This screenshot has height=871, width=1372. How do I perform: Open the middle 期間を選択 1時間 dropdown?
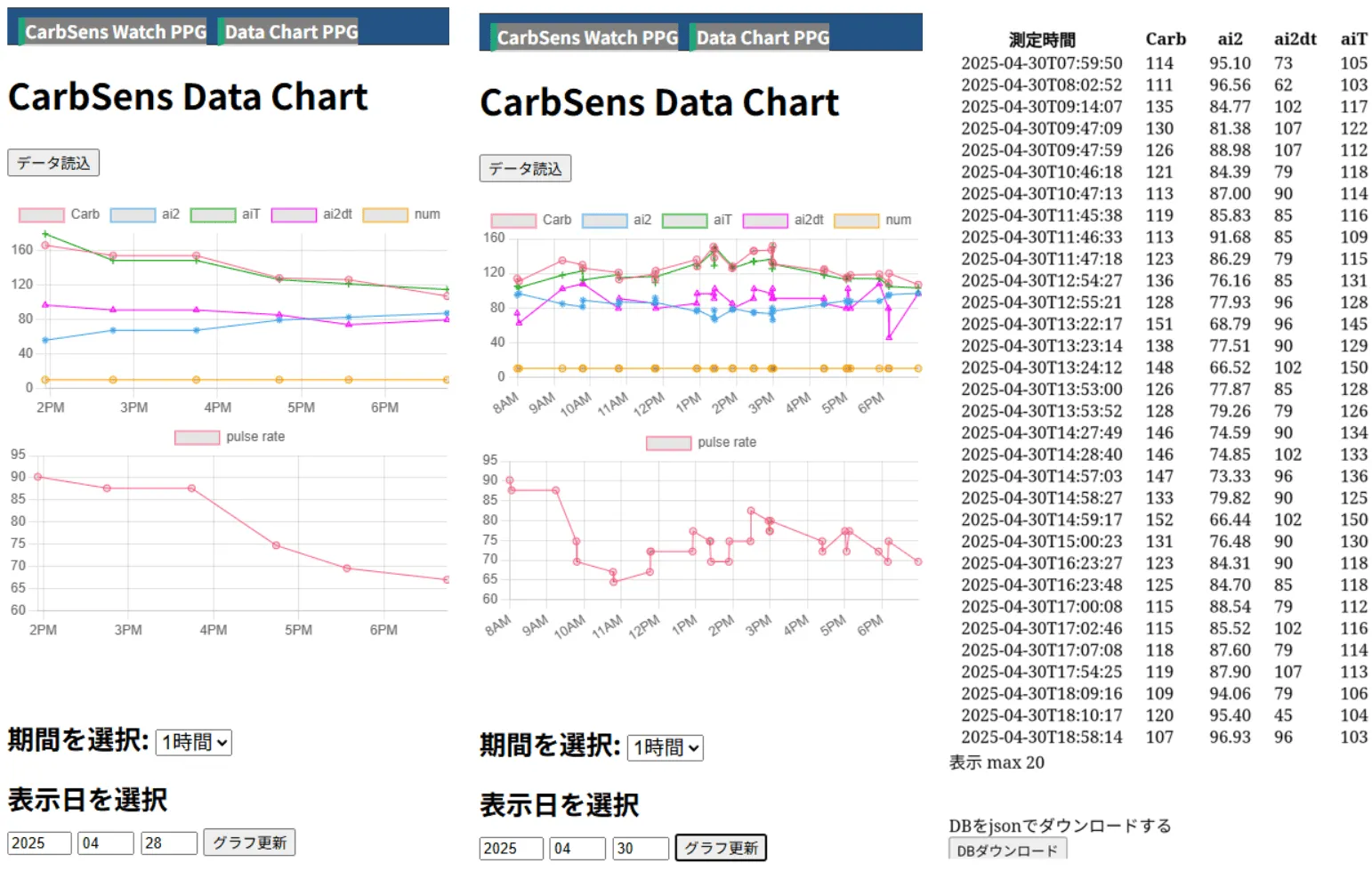(x=666, y=747)
